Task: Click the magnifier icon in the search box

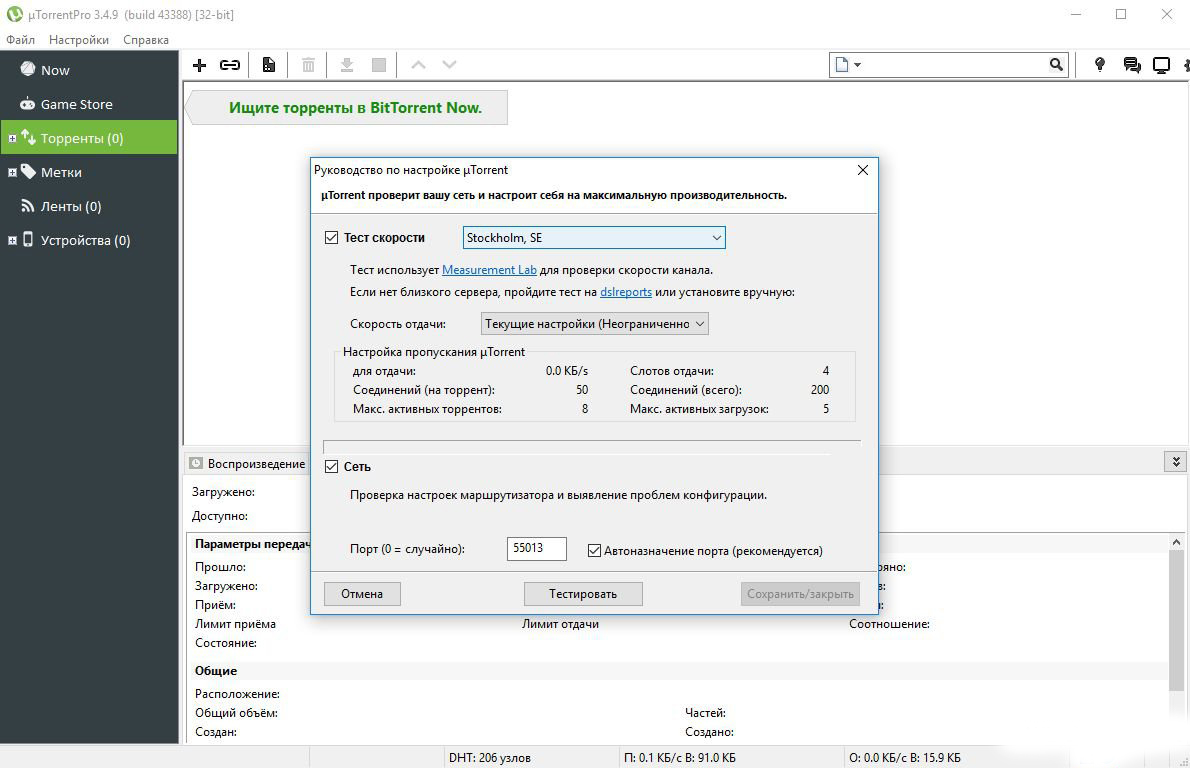Action: point(1056,65)
